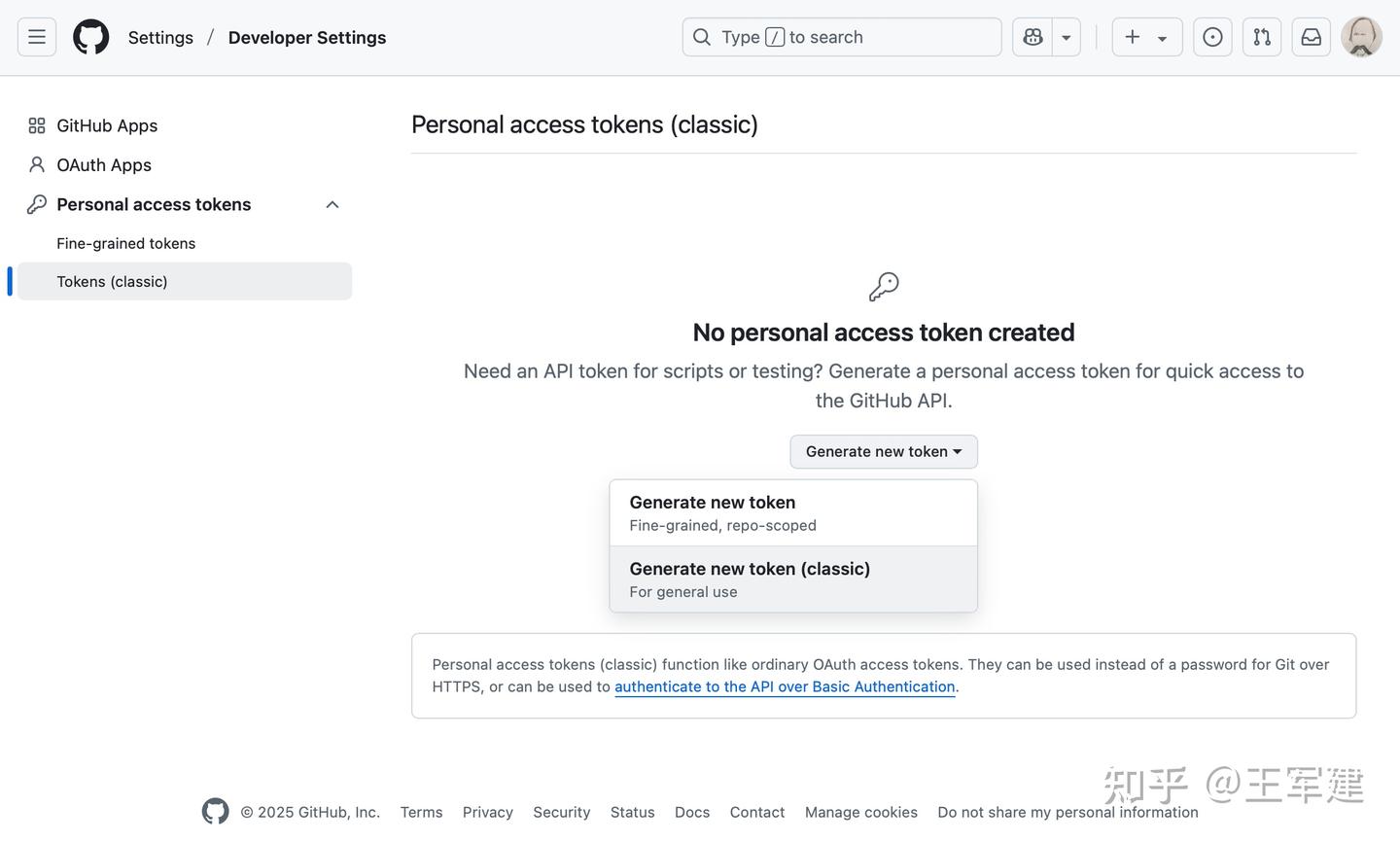Open your profile avatar menu
Screen dimensions: 1400x842
click(x=1361, y=36)
